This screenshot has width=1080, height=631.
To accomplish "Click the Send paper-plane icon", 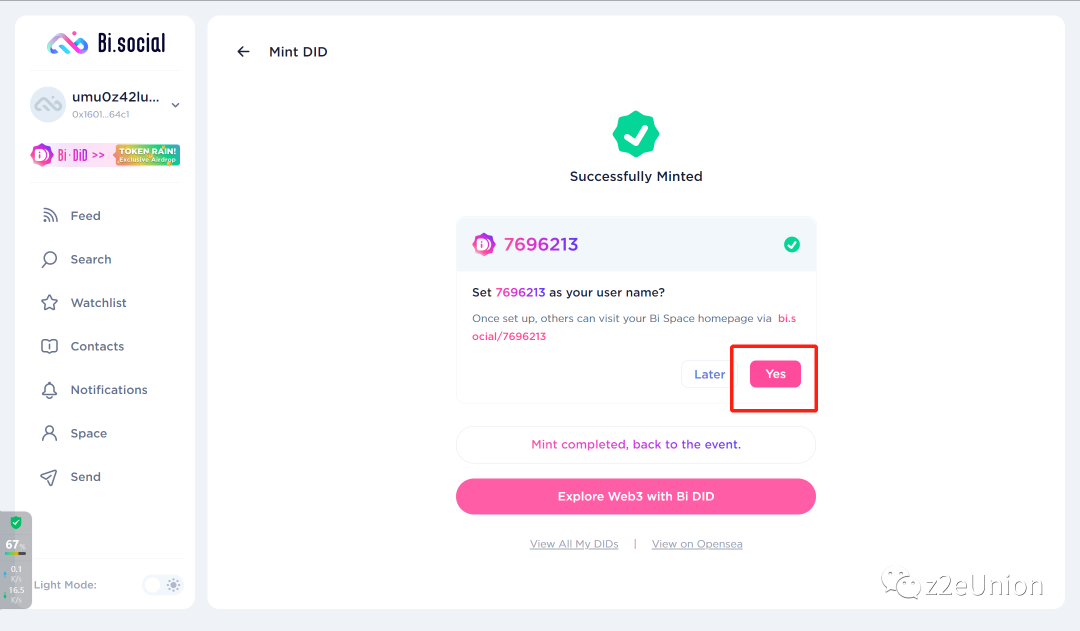I will pyautogui.click(x=48, y=476).
